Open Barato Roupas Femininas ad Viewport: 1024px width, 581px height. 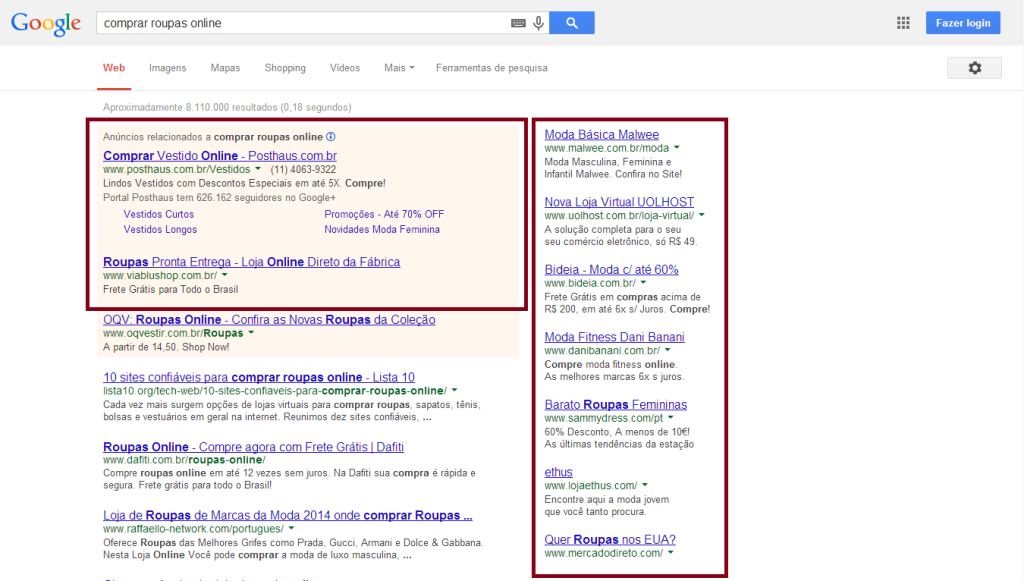coord(616,405)
